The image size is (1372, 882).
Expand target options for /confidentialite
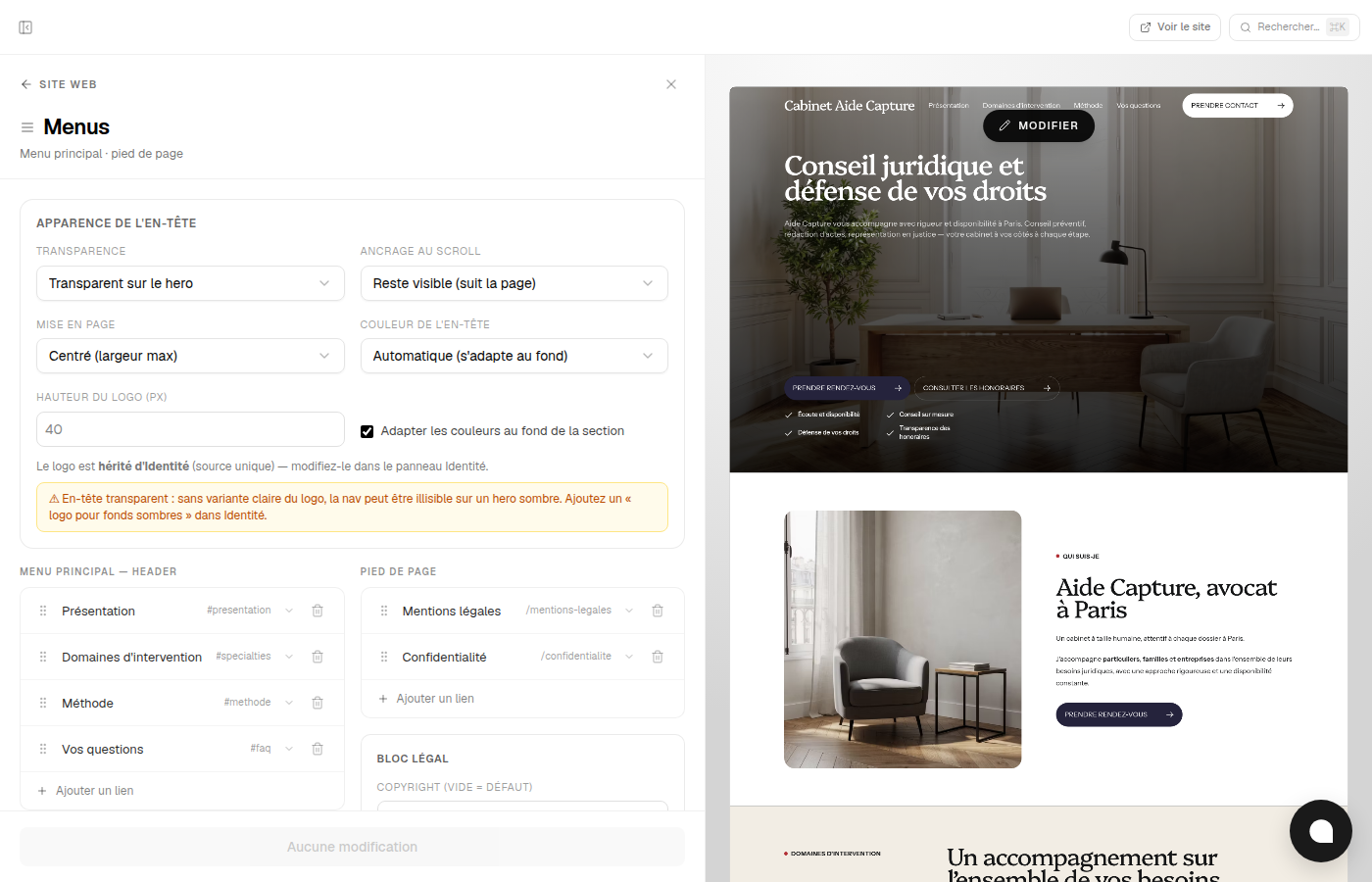tap(629, 657)
